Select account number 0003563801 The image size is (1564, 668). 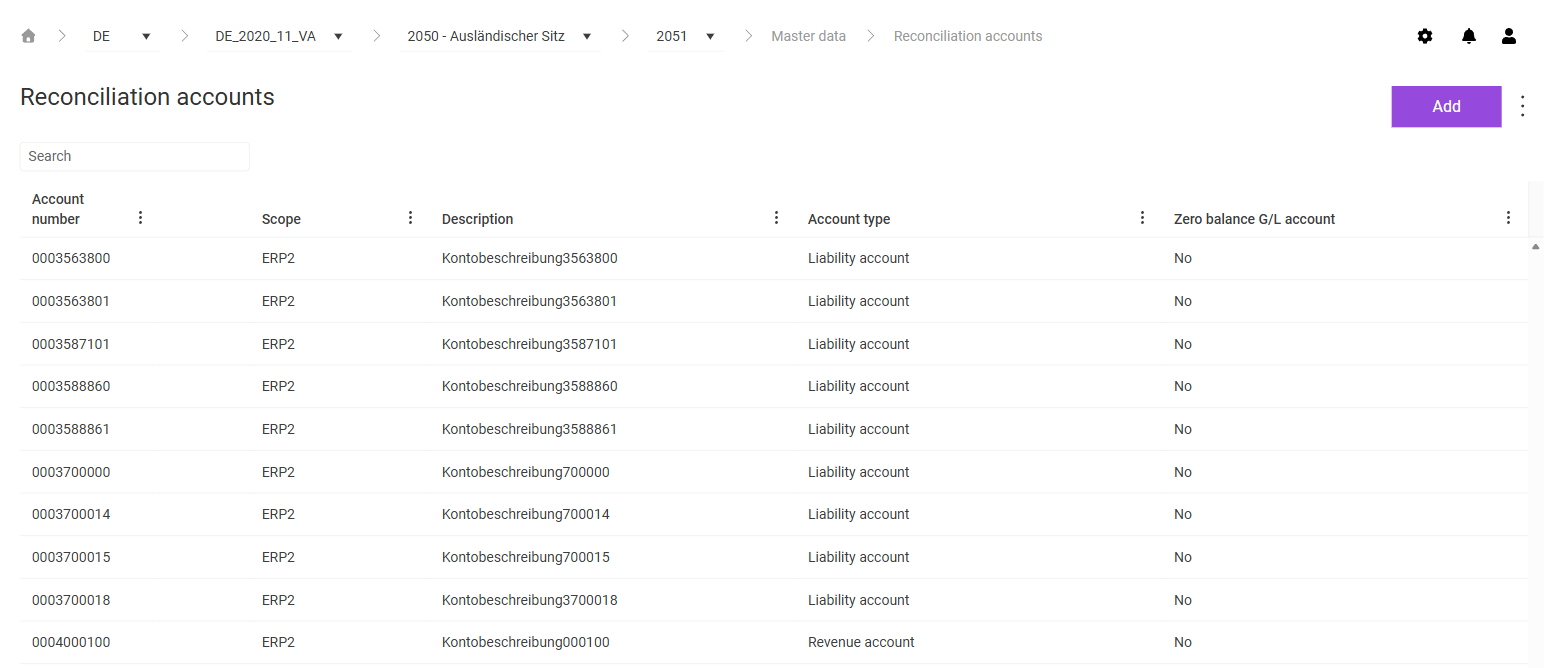coord(71,301)
